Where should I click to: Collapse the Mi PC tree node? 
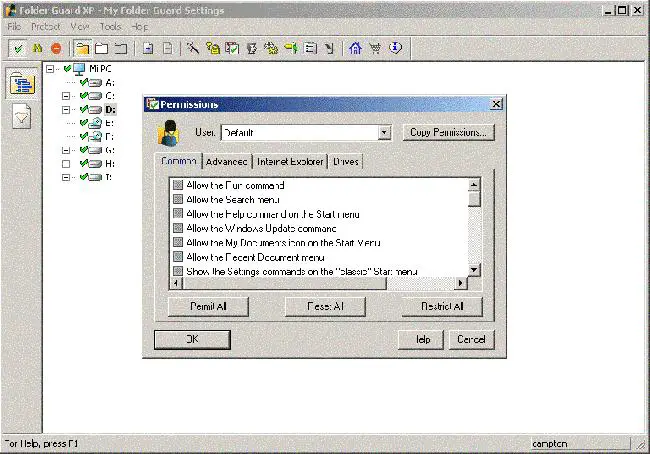(50, 69)
